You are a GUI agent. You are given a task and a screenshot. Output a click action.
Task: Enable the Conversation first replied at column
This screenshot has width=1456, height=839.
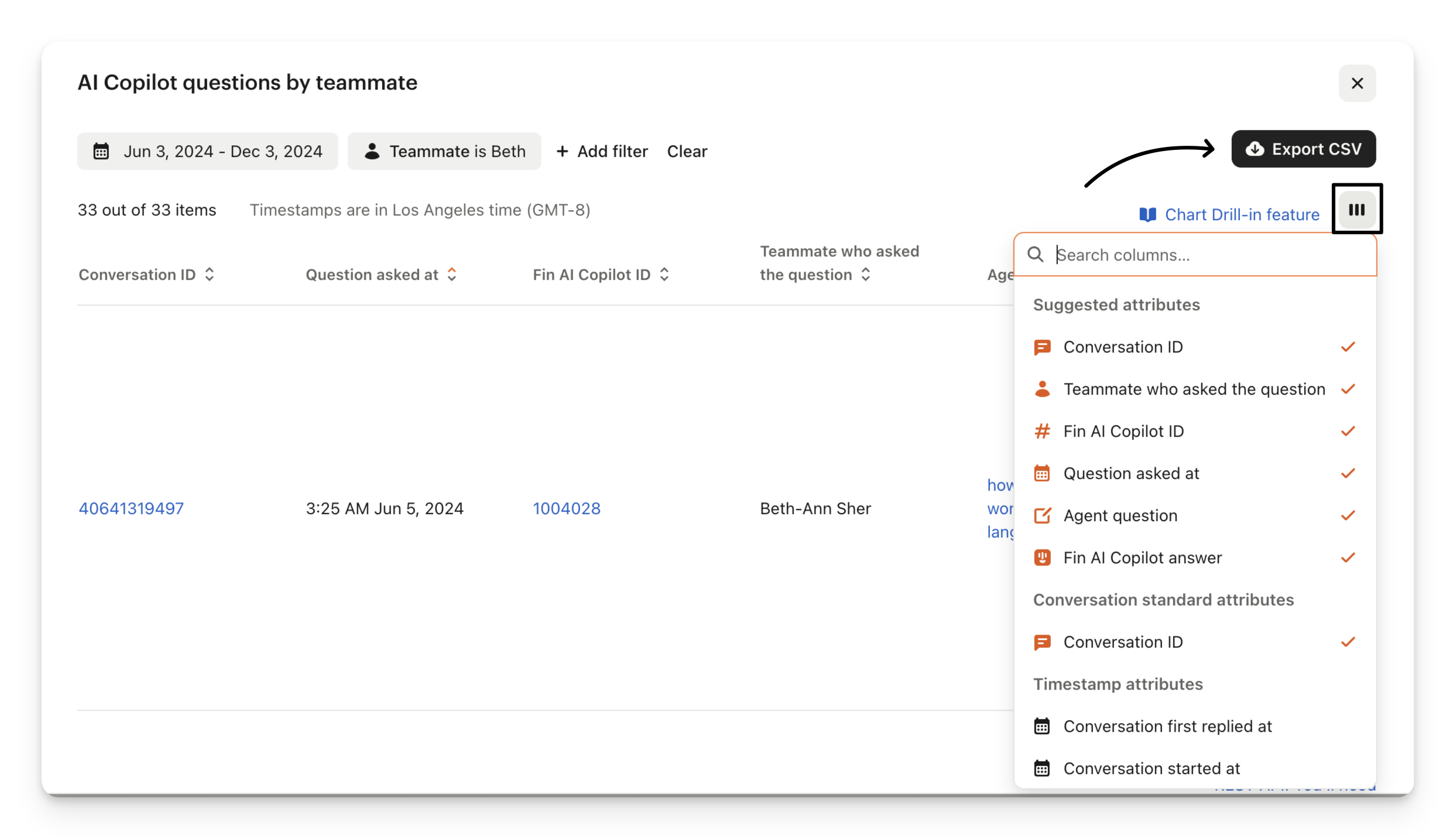coord(1194,727)
